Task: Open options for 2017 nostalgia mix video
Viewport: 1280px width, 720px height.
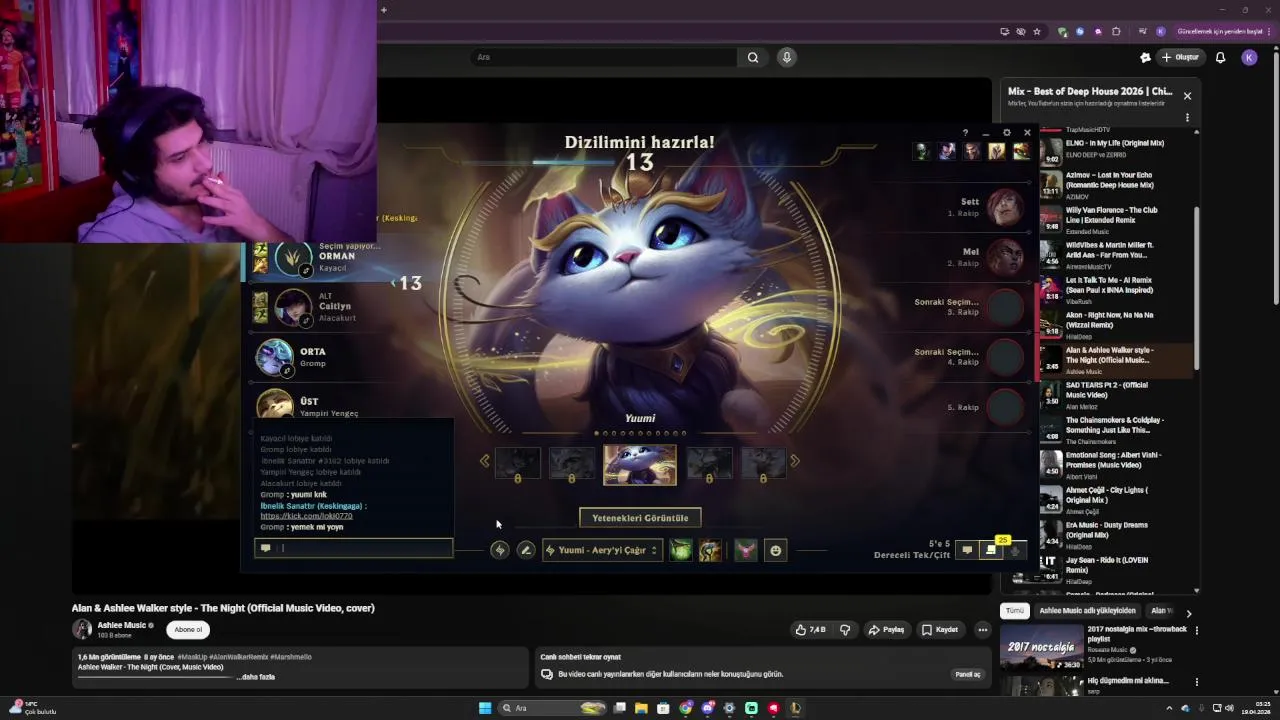Action: click(1196, 630)
